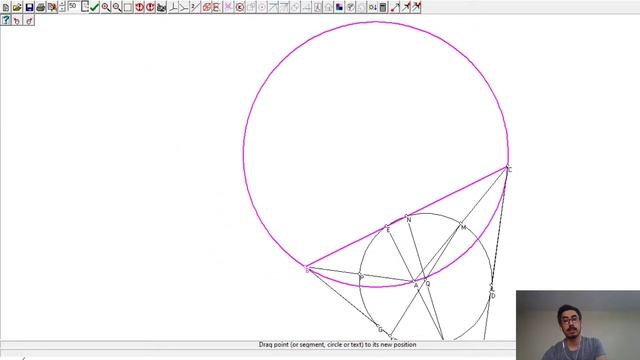Click the first red circle arrow icon
Image resolution: width=640 pixels, height=360 pixels.
[x=139, y=7]
